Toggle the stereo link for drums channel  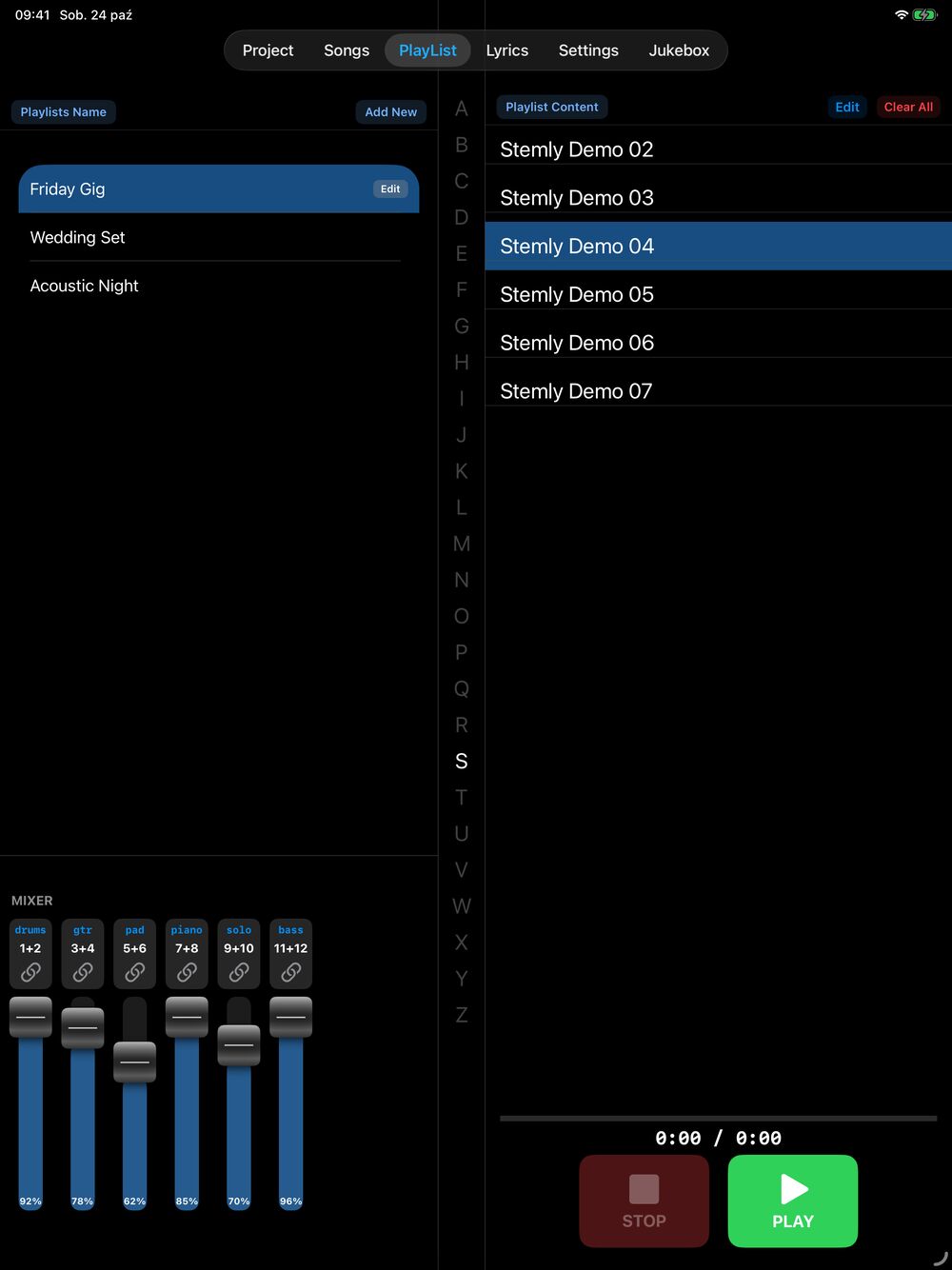click(30, 972)
